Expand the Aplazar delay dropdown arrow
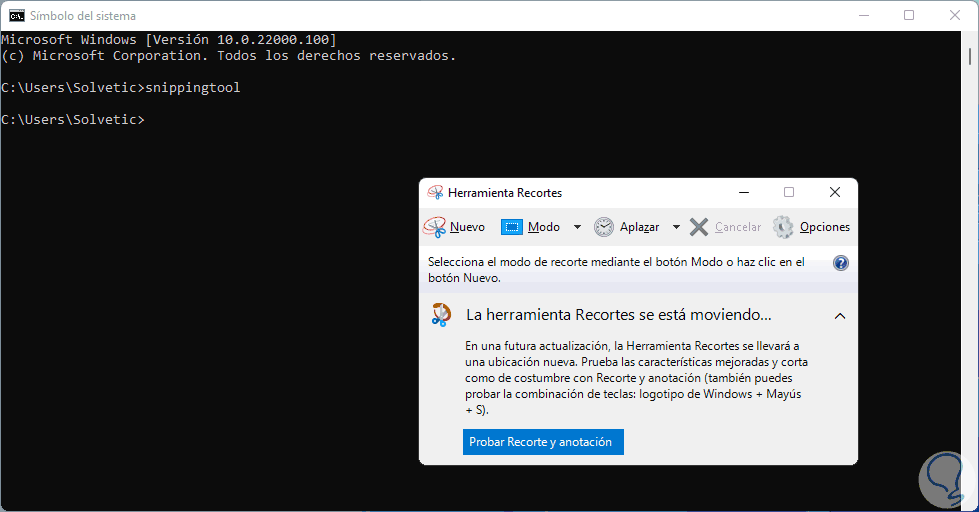 [x=676, y=227]
